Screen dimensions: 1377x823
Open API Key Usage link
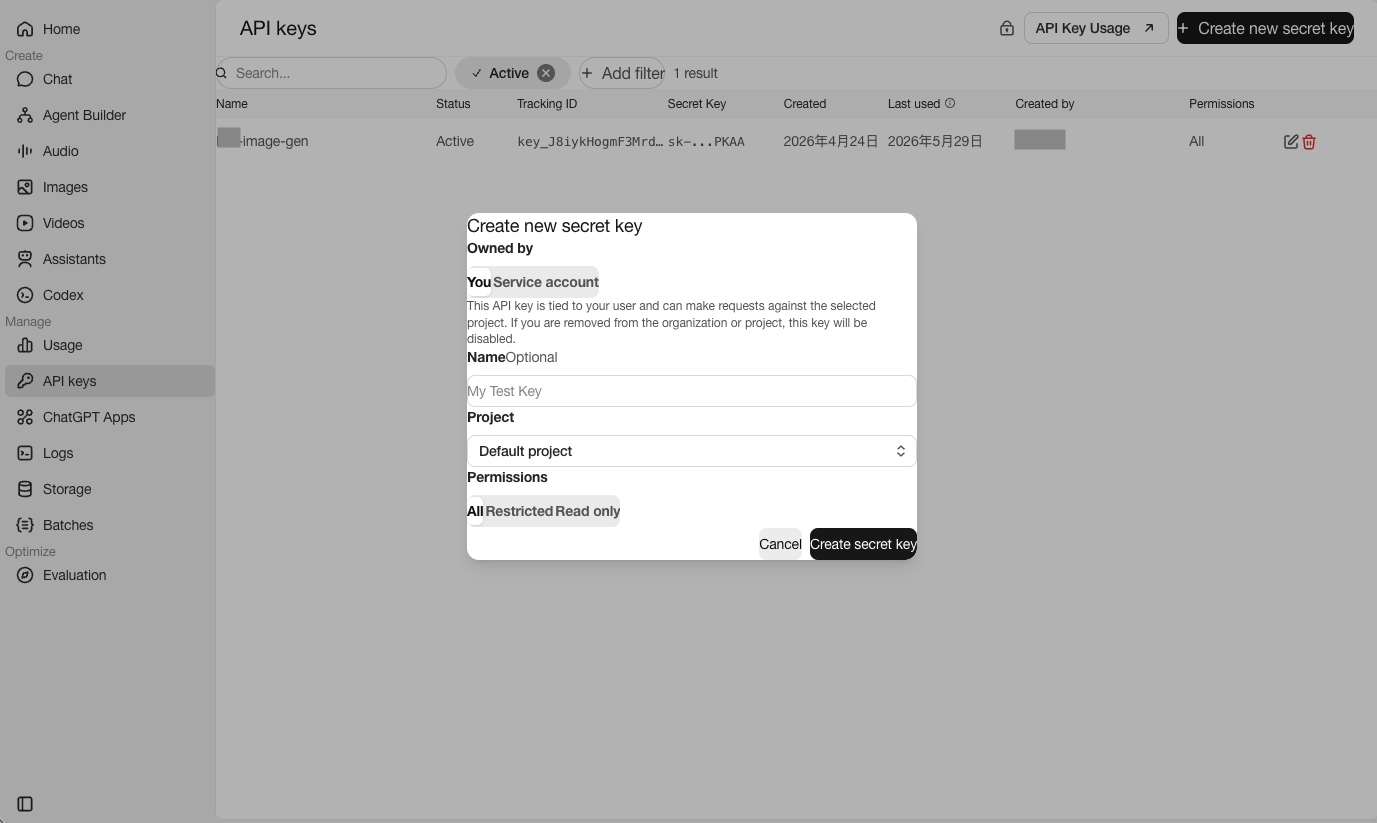pos(1096,28)
